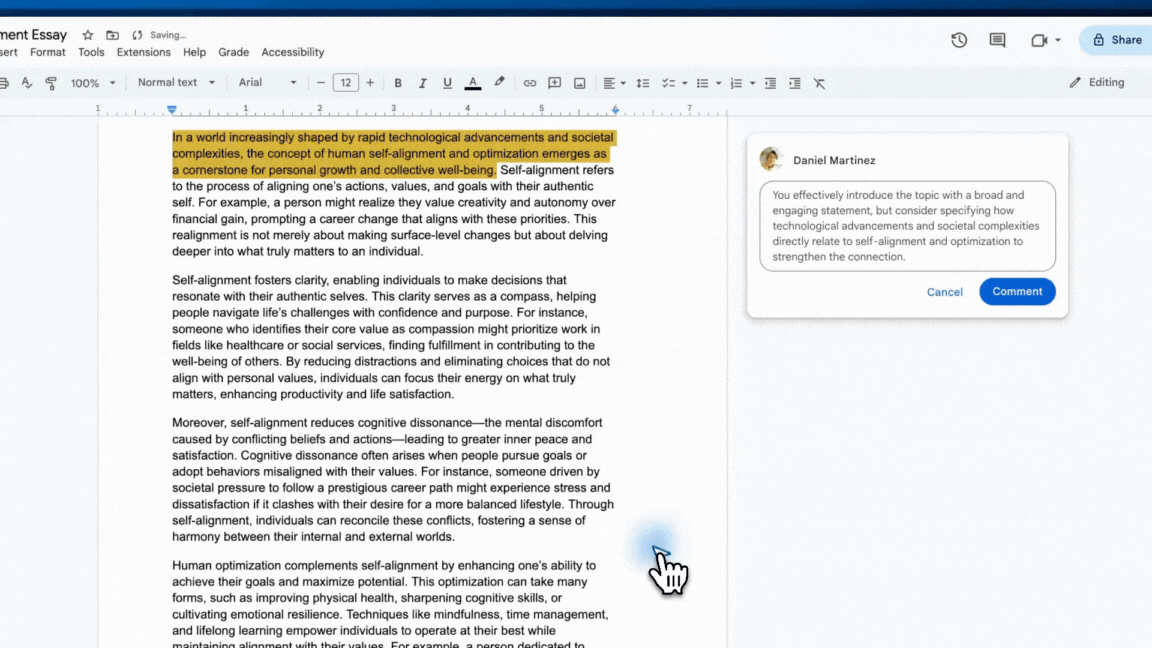Cancel the comment draft
1152x648 pixels.
pos(944,292)
